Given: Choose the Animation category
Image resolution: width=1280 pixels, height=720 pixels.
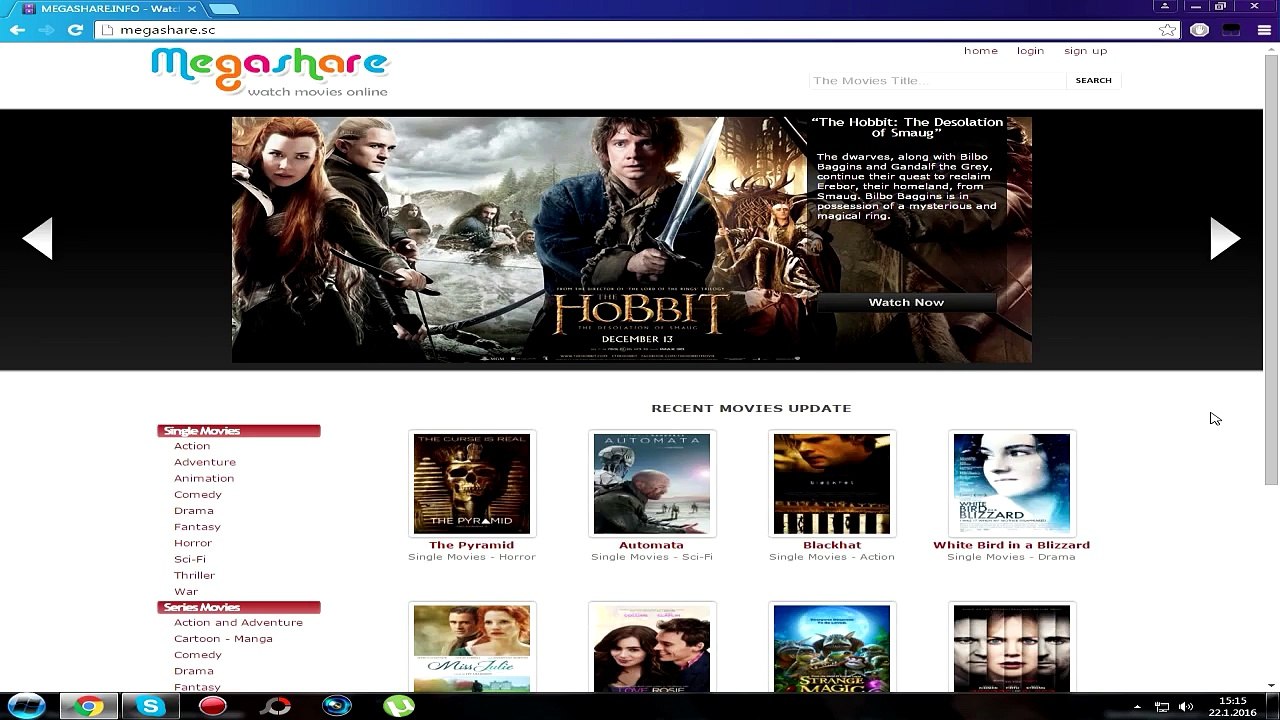Looking at the screenshot, I should pyautogui.click(x=204, y=478).
